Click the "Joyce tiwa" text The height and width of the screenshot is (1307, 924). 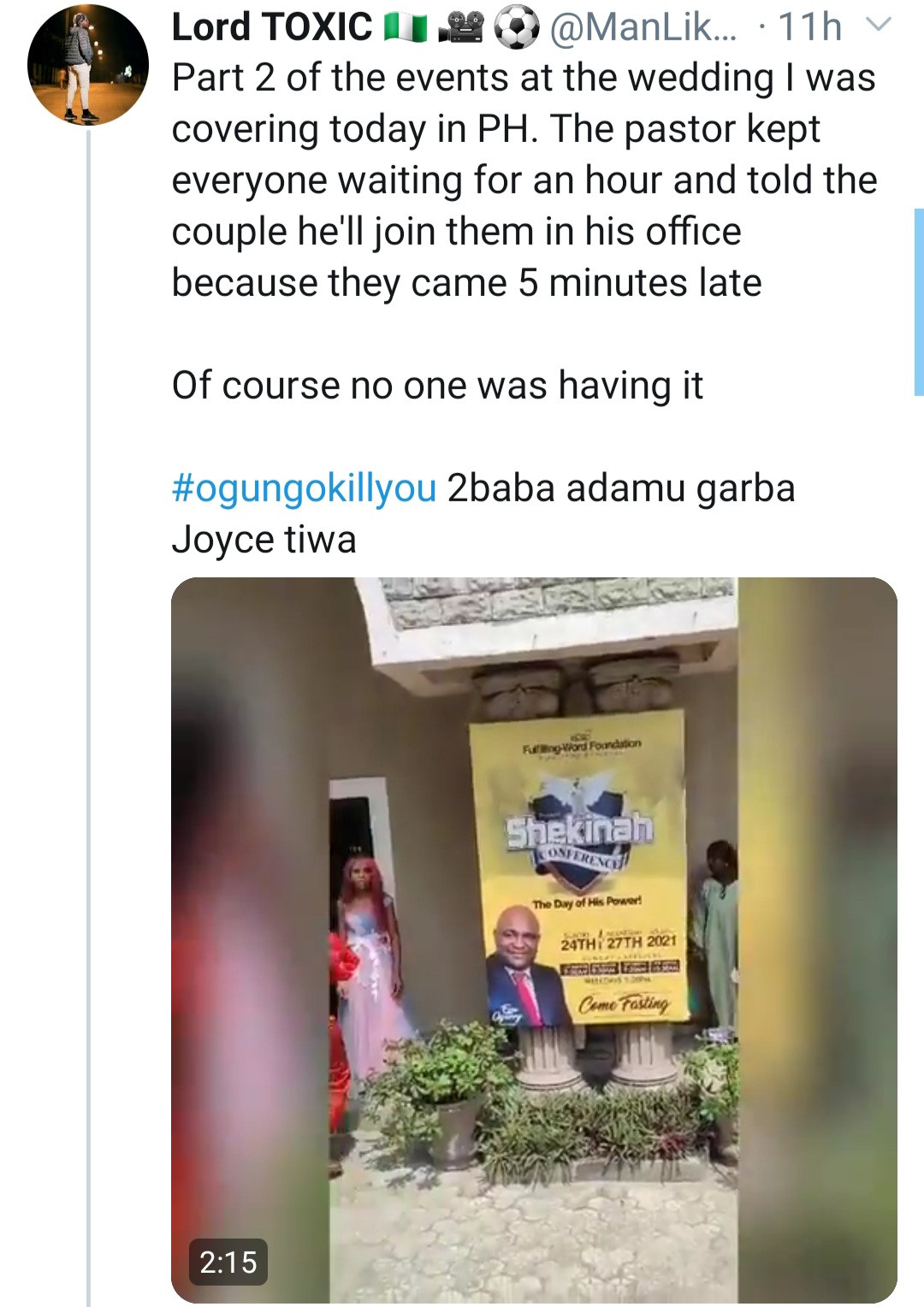pyautogui.click(x=264, y=540)
